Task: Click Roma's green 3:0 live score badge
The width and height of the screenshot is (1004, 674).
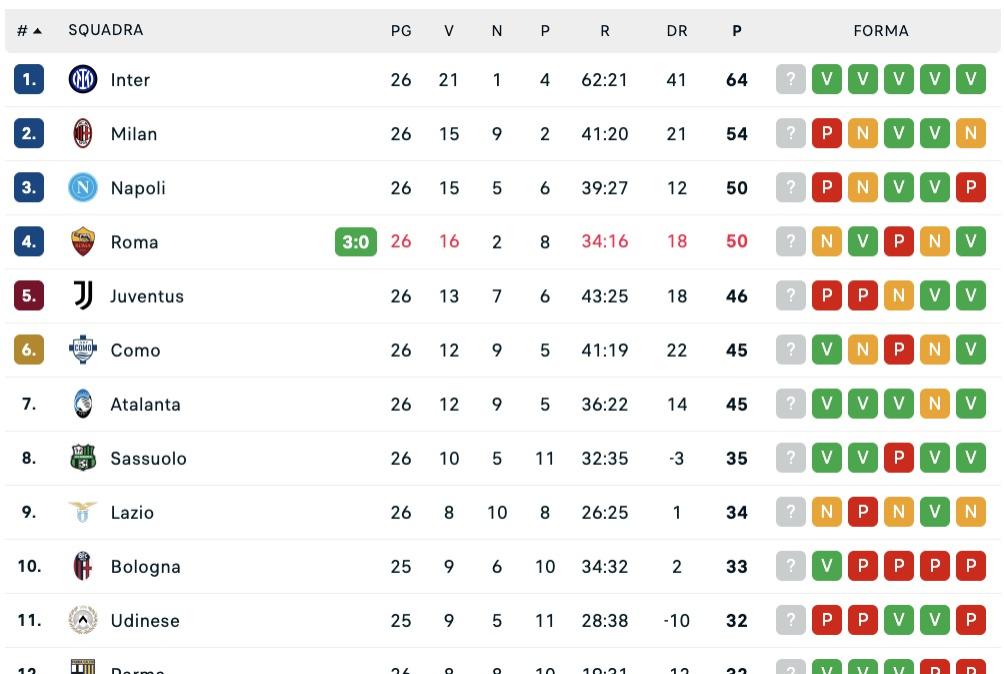Action: [x=356, y=241]
